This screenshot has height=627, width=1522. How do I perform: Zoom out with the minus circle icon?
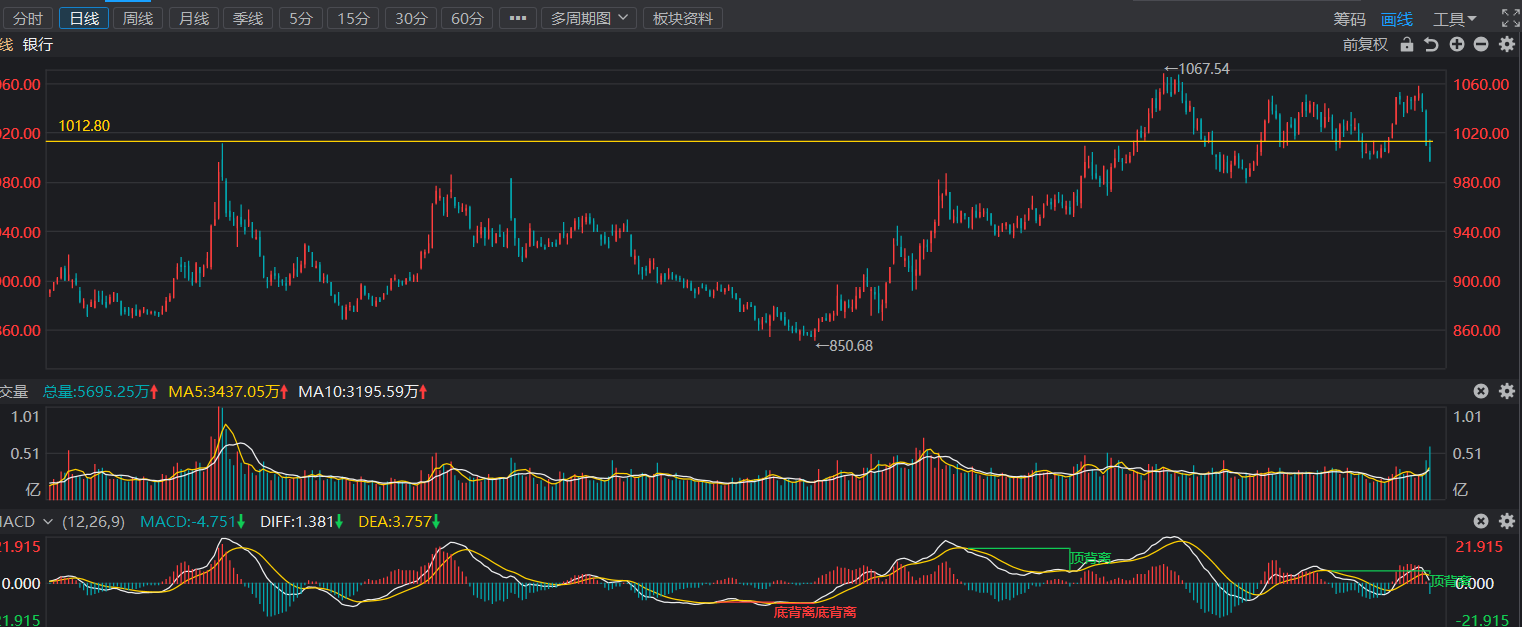click(x=1481, y=44)
